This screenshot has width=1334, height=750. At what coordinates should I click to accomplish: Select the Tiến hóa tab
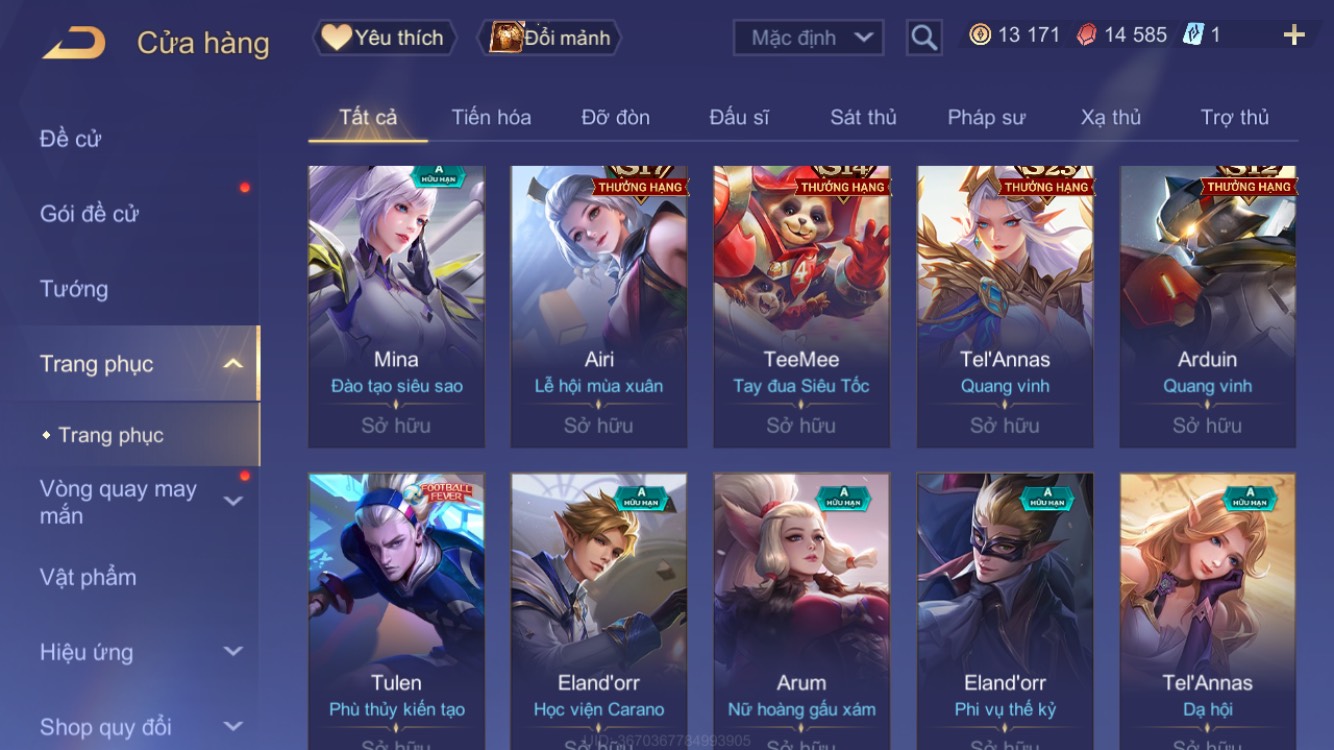[491, 117]
